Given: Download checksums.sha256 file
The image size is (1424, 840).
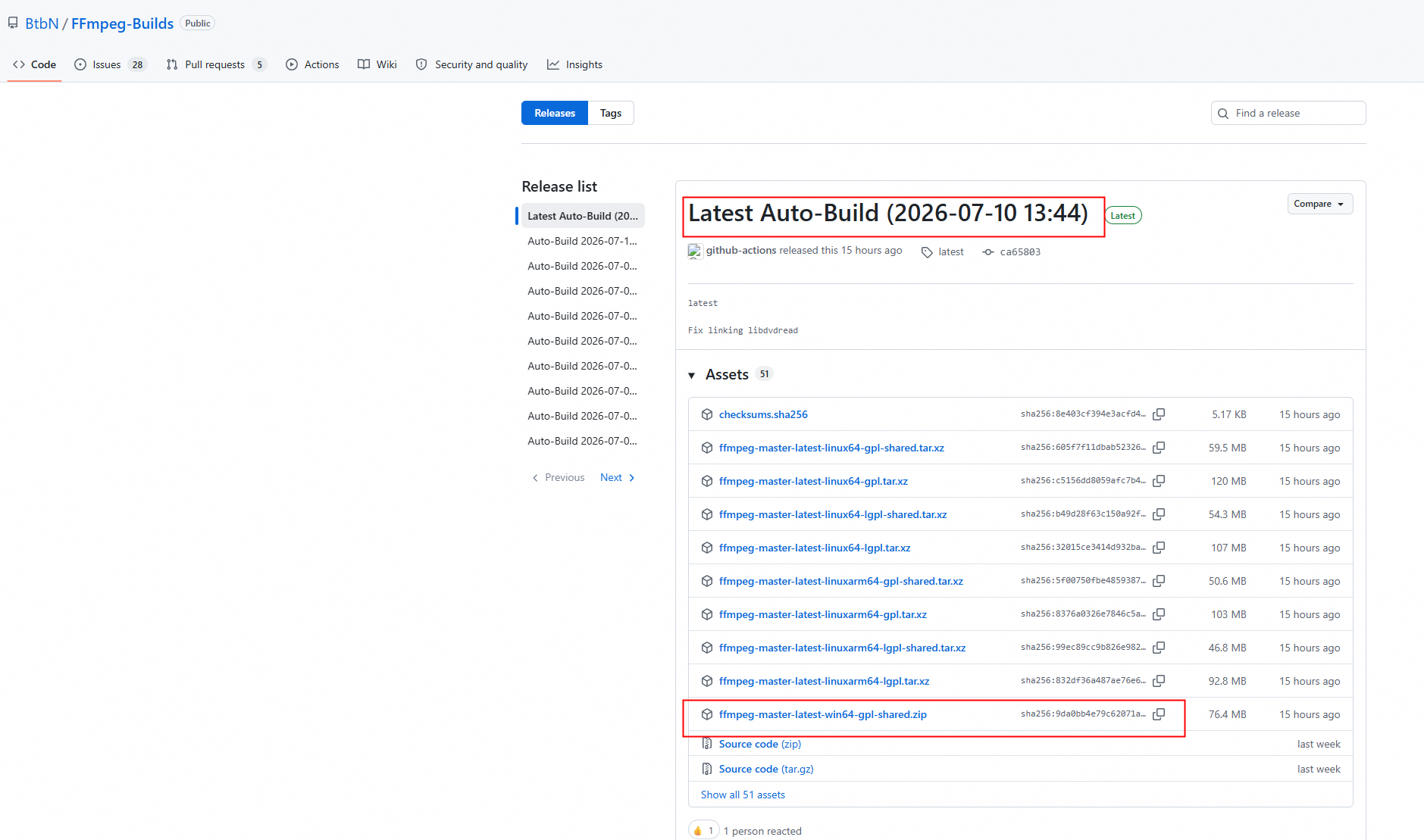Looking at the screenshot, I should [x=763, y=414].
